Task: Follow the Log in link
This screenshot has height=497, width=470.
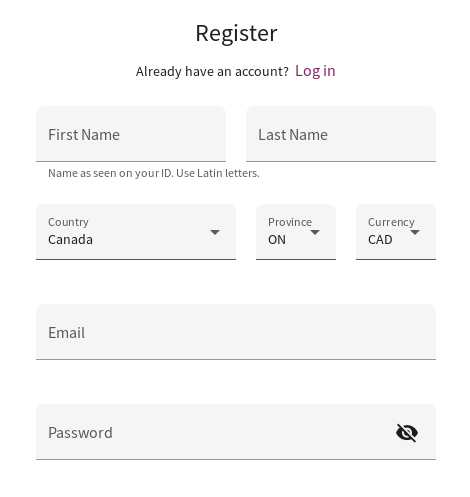Action: pos(315,71)
